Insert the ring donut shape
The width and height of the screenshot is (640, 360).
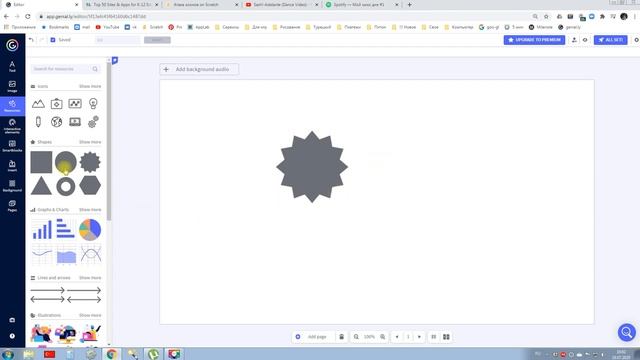66,186
